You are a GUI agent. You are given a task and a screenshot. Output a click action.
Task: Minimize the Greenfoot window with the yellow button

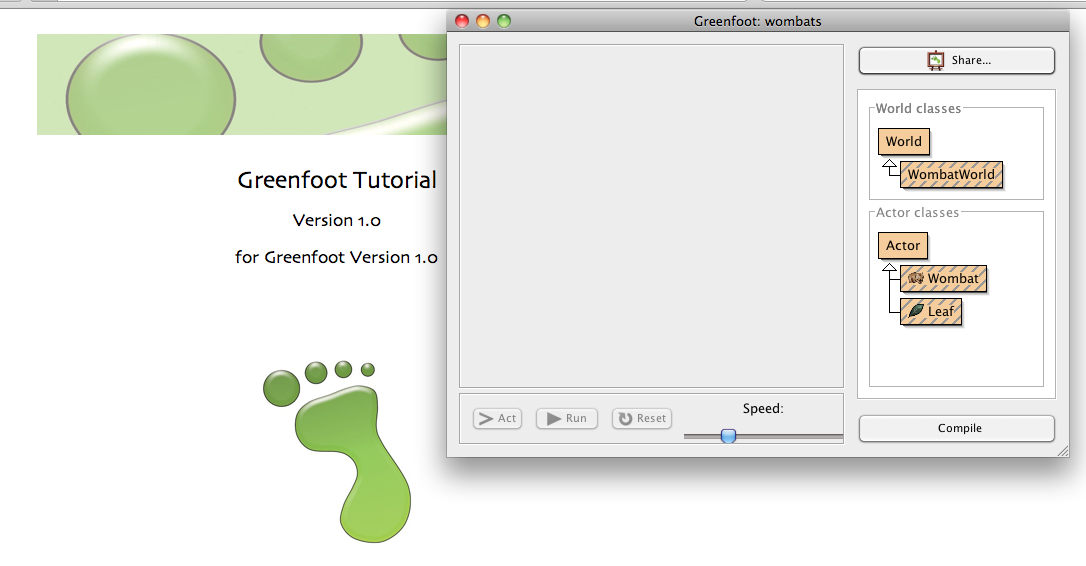point(483,21)
